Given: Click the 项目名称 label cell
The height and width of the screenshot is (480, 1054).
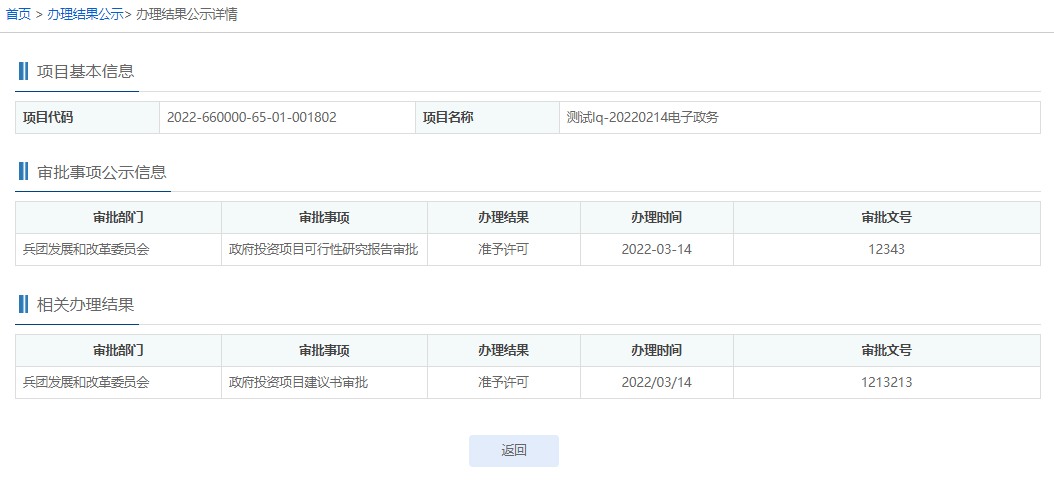Looking at the screenshot, I should [x=448, y=117].
